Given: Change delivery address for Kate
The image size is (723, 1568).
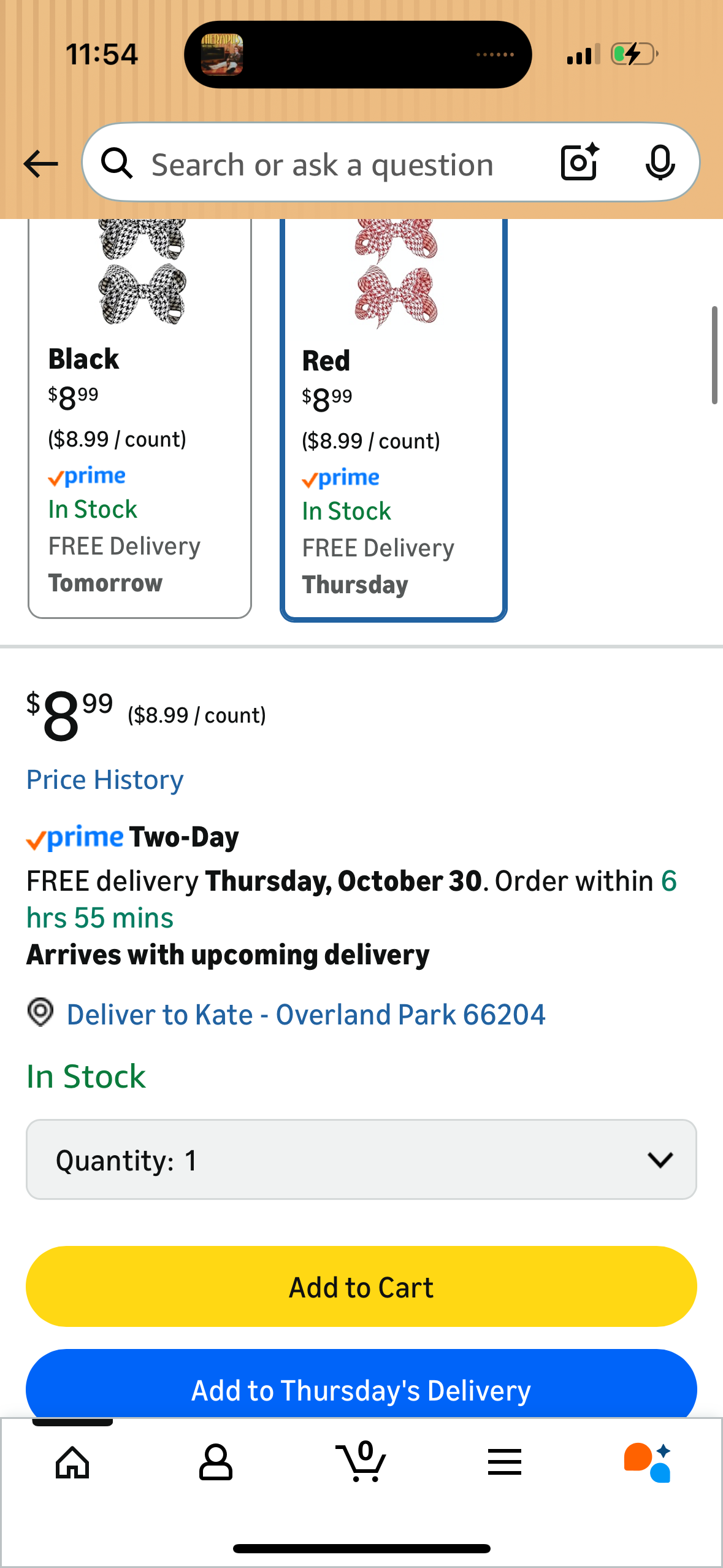Looking at the screenshot, I should (306, 1015).
